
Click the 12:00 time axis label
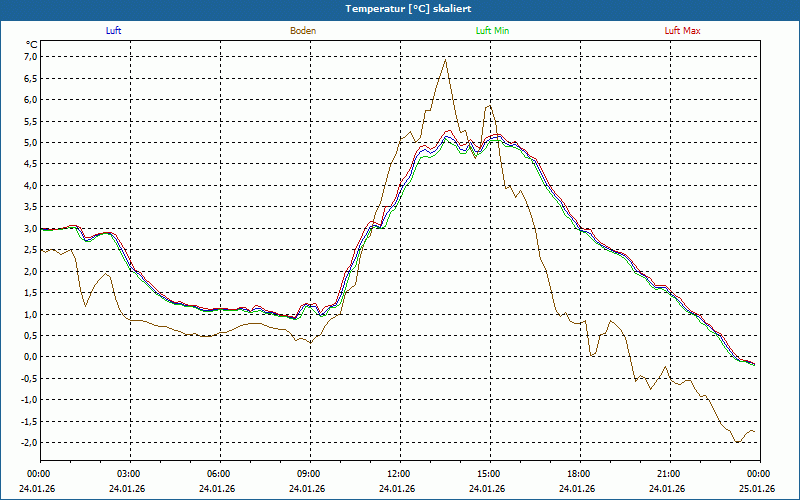pyautogui.click(x=399, y=474)
